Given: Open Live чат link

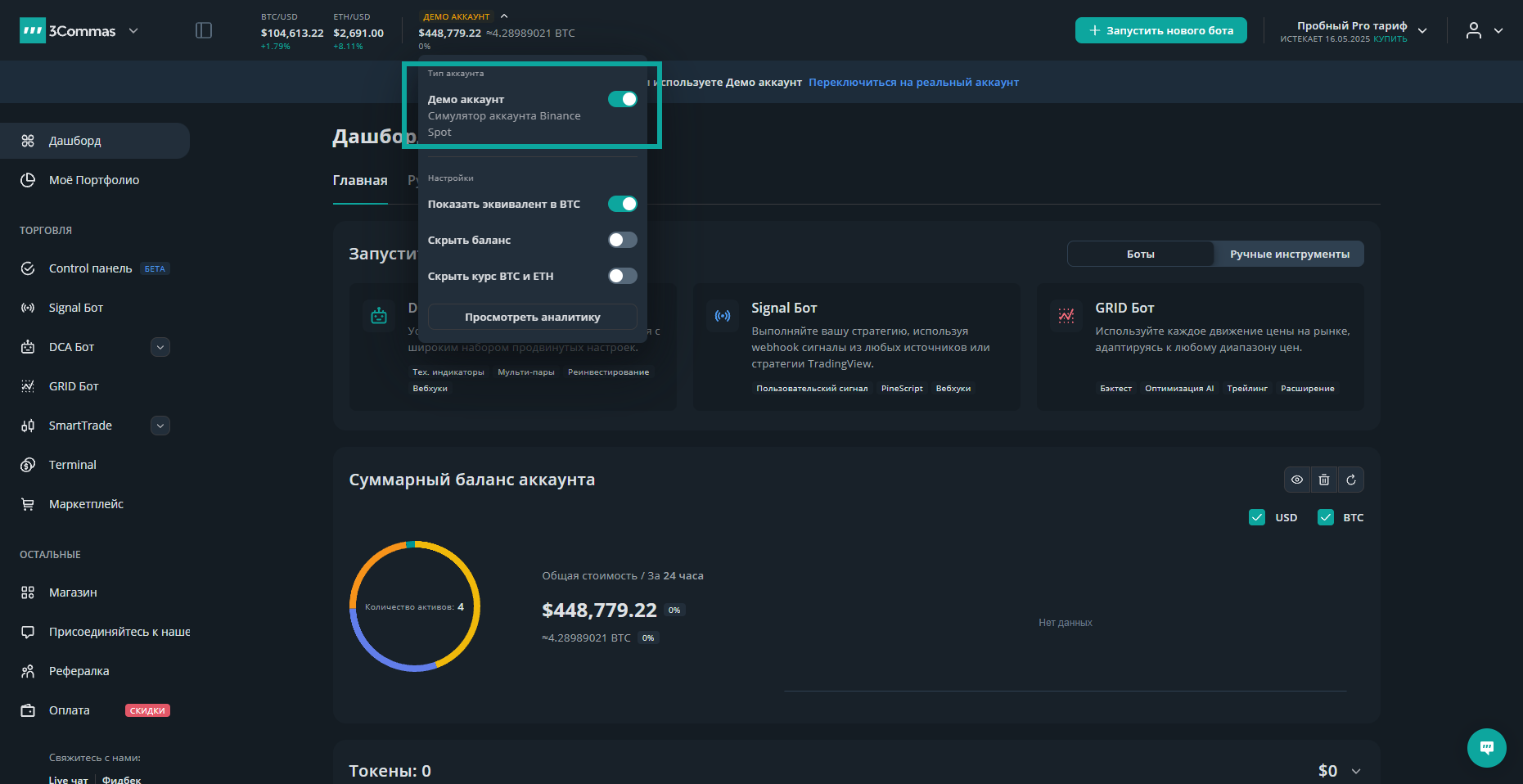Looking at the screenshot, I should (68, 779).
